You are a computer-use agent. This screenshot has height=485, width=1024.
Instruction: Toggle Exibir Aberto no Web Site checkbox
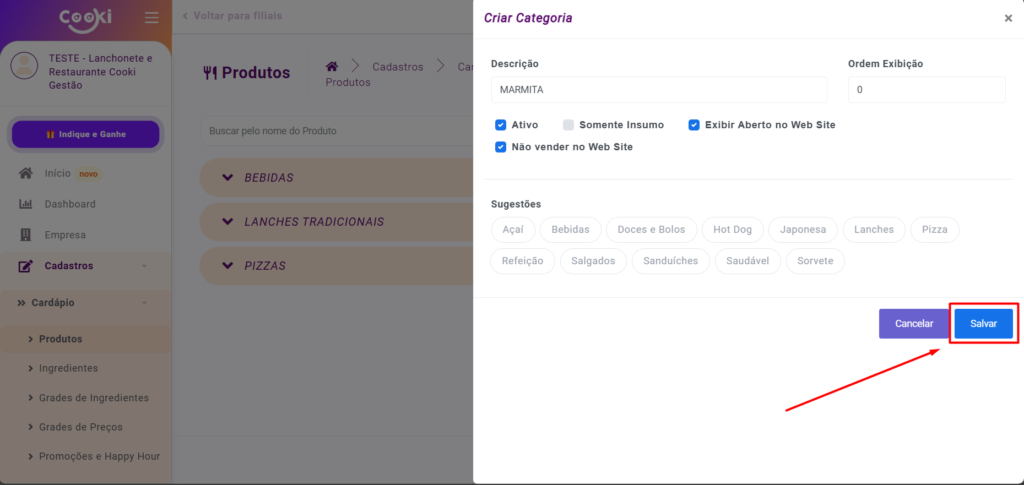point(694,125)
